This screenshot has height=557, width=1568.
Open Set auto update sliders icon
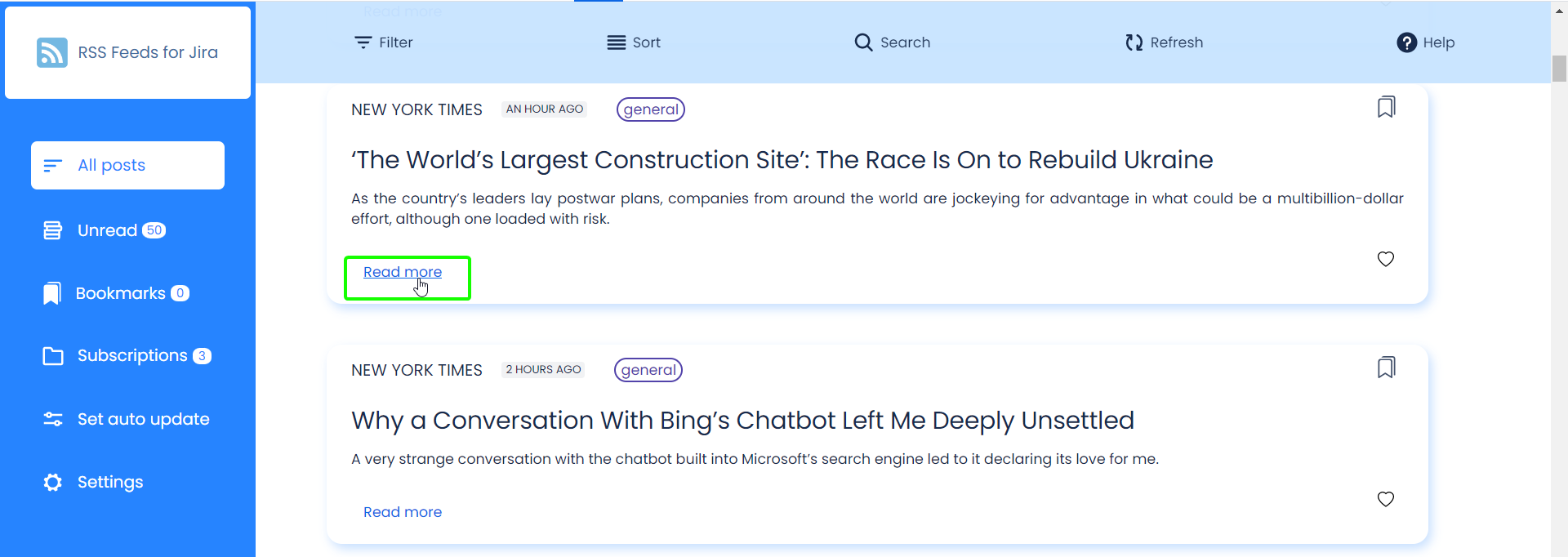(53, 419)
